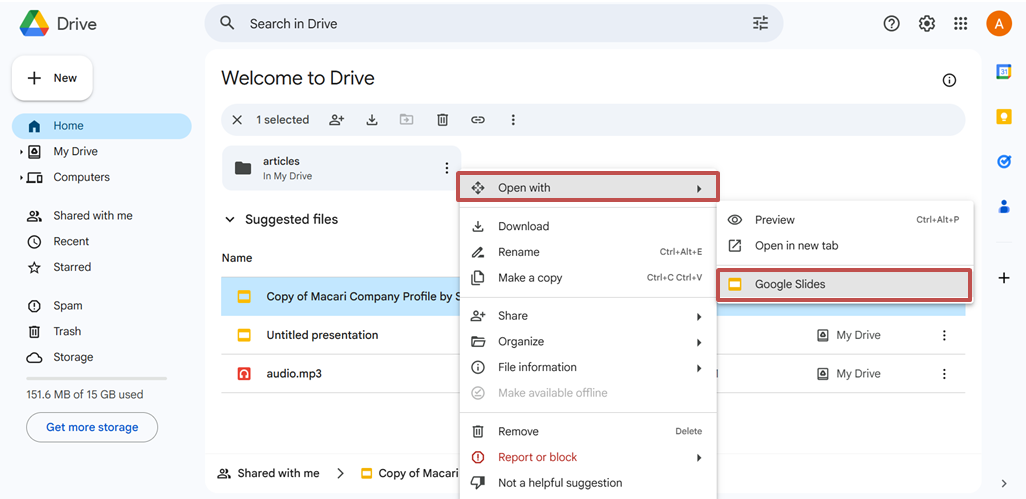Share selected file via add-person icon
Image resolution: width=1026 pixels, height=499 pixels.
(337, 120)
